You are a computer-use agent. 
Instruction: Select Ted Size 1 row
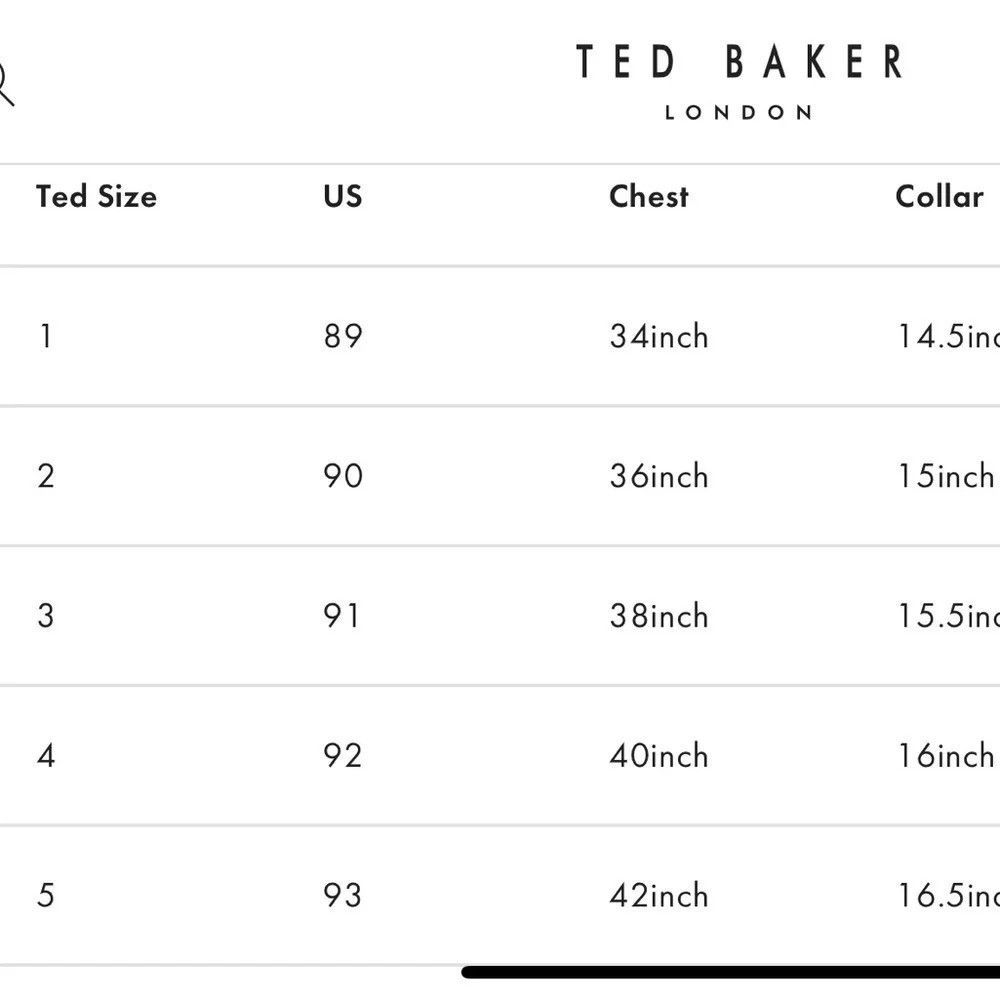pyautogui.click(x=46, y=337)
